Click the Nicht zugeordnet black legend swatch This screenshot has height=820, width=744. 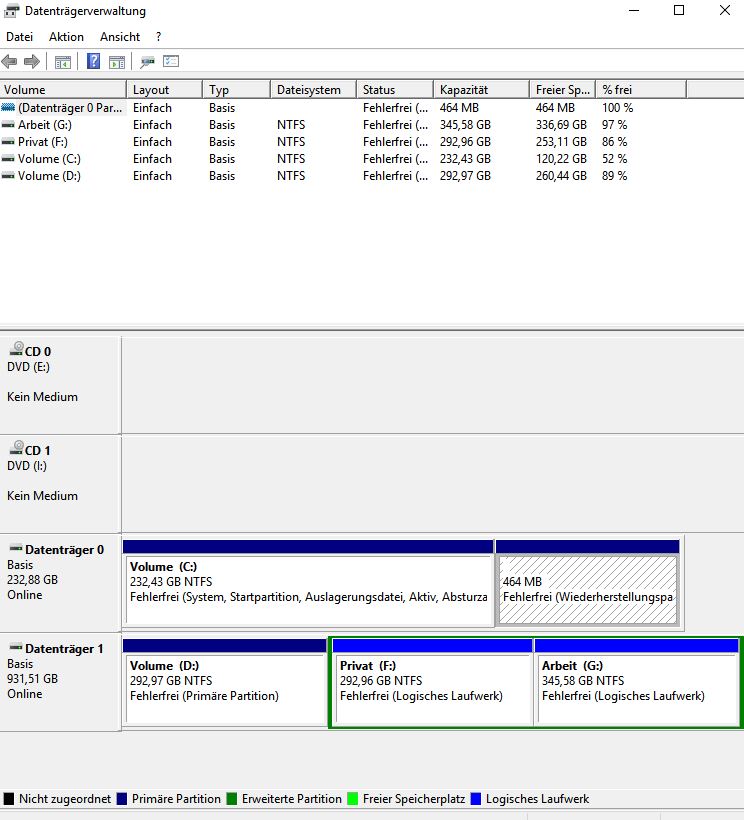coord(8,799)
